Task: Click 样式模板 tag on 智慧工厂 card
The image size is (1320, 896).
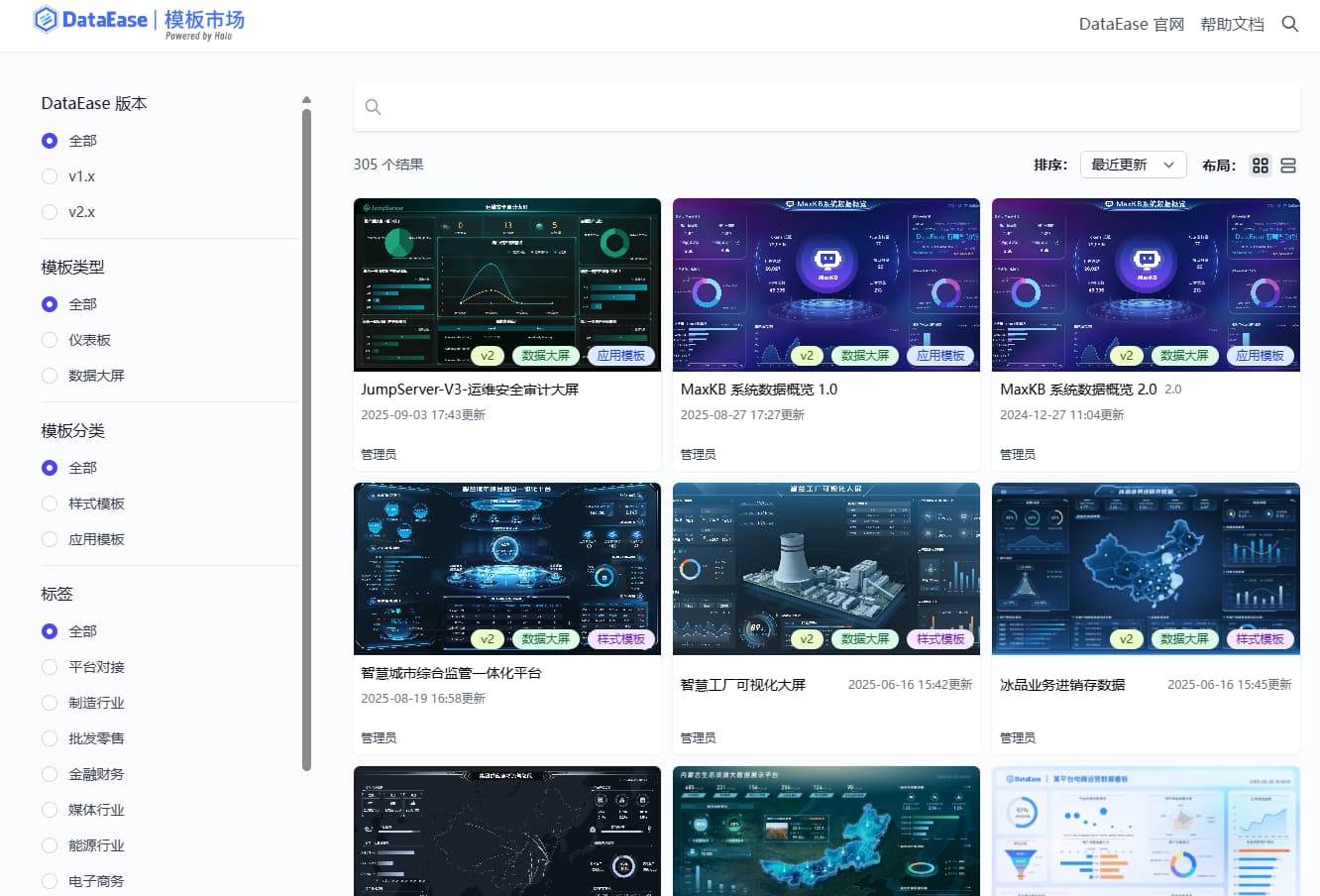Action: pyautogui.click(x=939, y=639)
